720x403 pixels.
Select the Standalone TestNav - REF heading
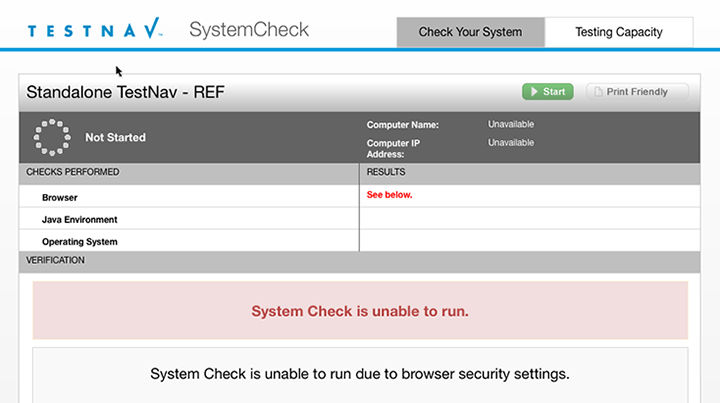(x=124, y=93)
